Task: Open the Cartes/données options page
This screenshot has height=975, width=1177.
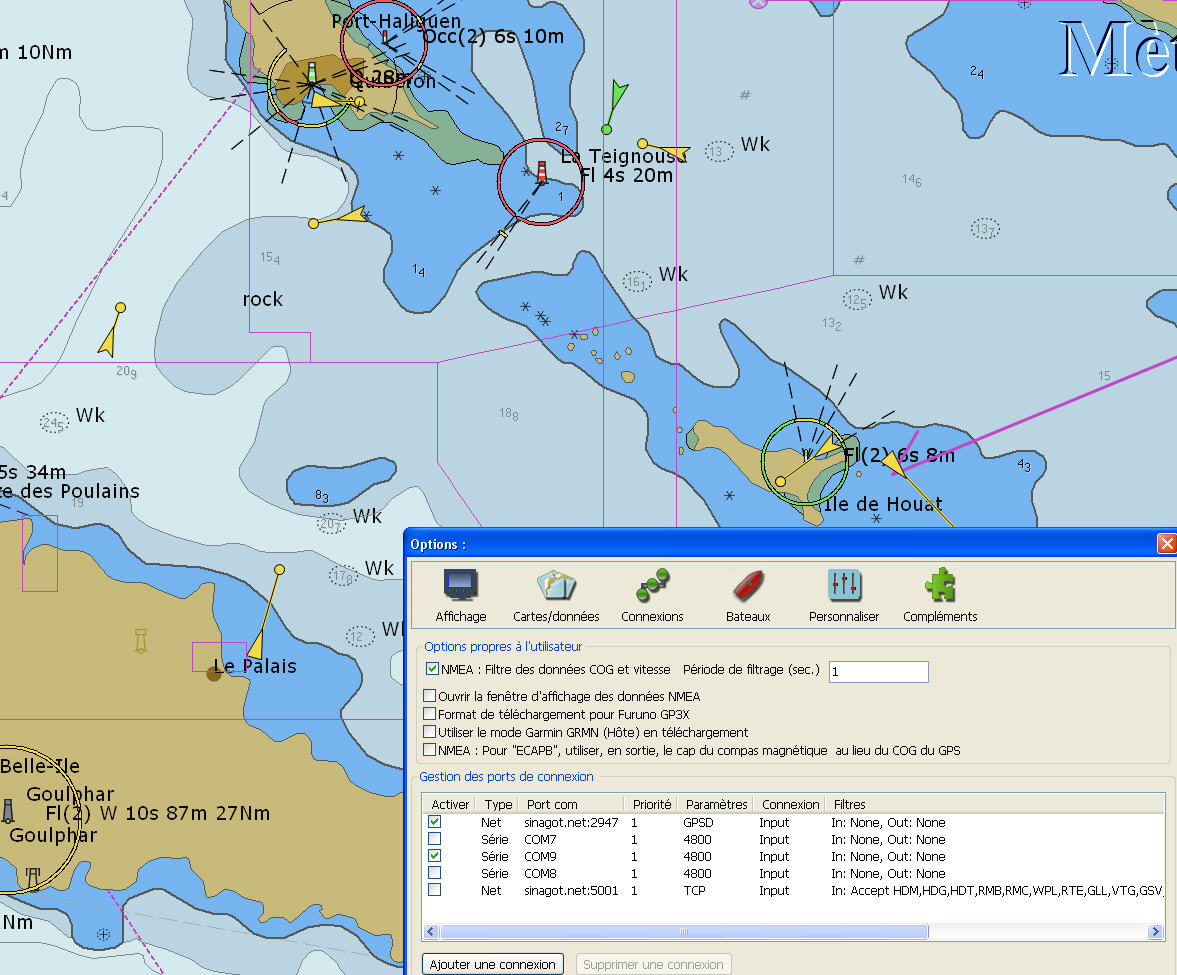Action: pyautogui.click(x=556, y=586)
